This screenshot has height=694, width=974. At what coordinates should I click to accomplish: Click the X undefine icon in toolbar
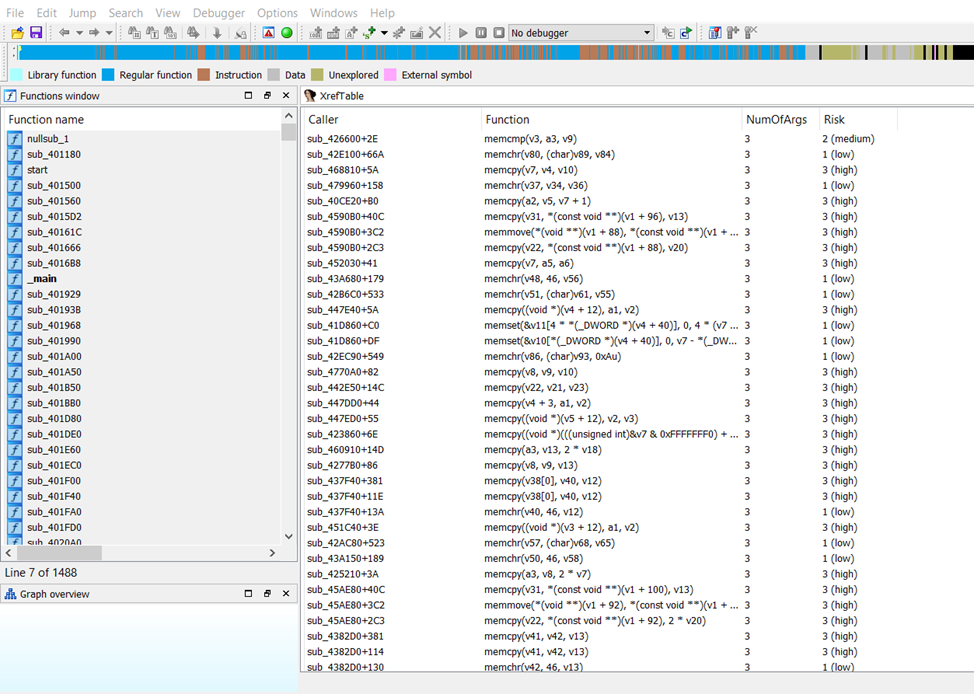click(435, 32)
